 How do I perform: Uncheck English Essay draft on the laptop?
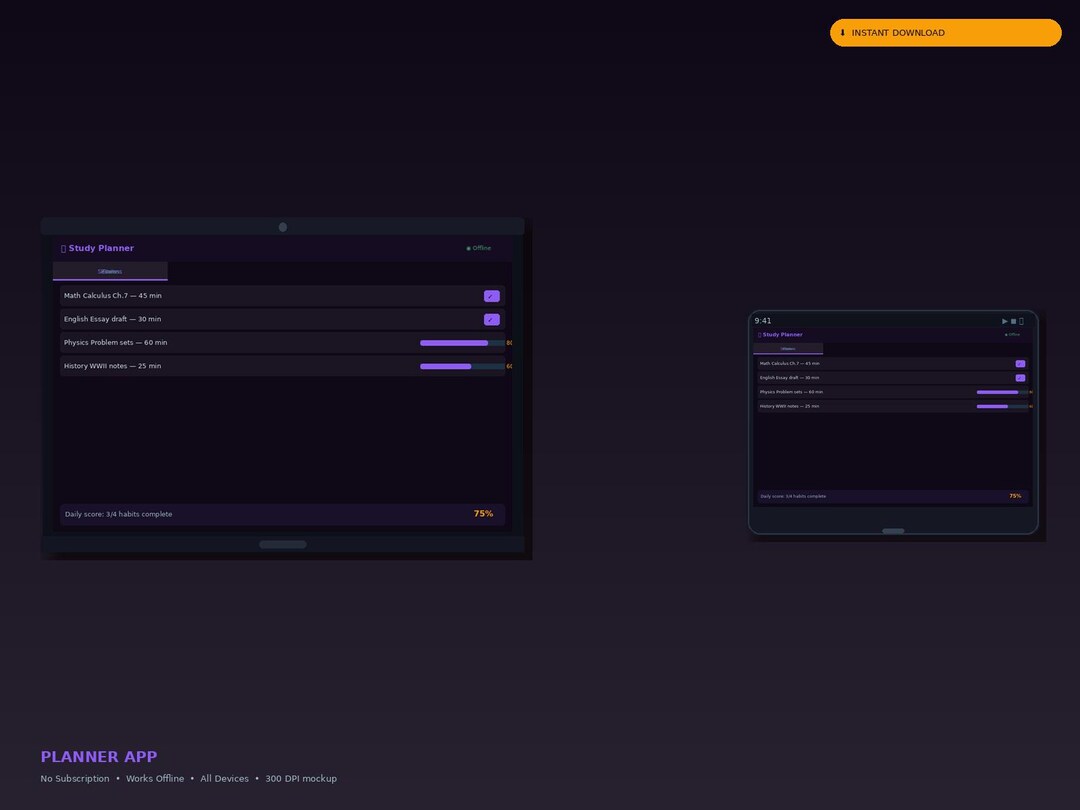tap(492, 320)
